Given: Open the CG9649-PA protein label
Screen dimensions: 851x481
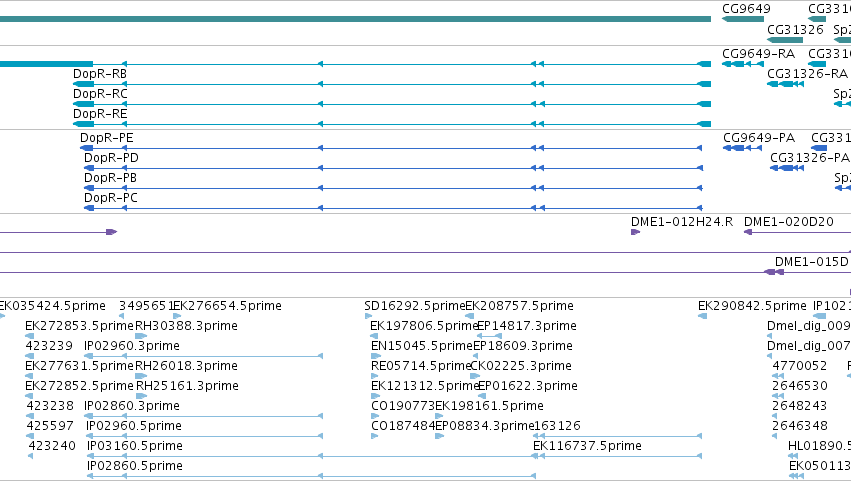Looking at the screenshot, I should pyautogui.click(x=759, y=138).
